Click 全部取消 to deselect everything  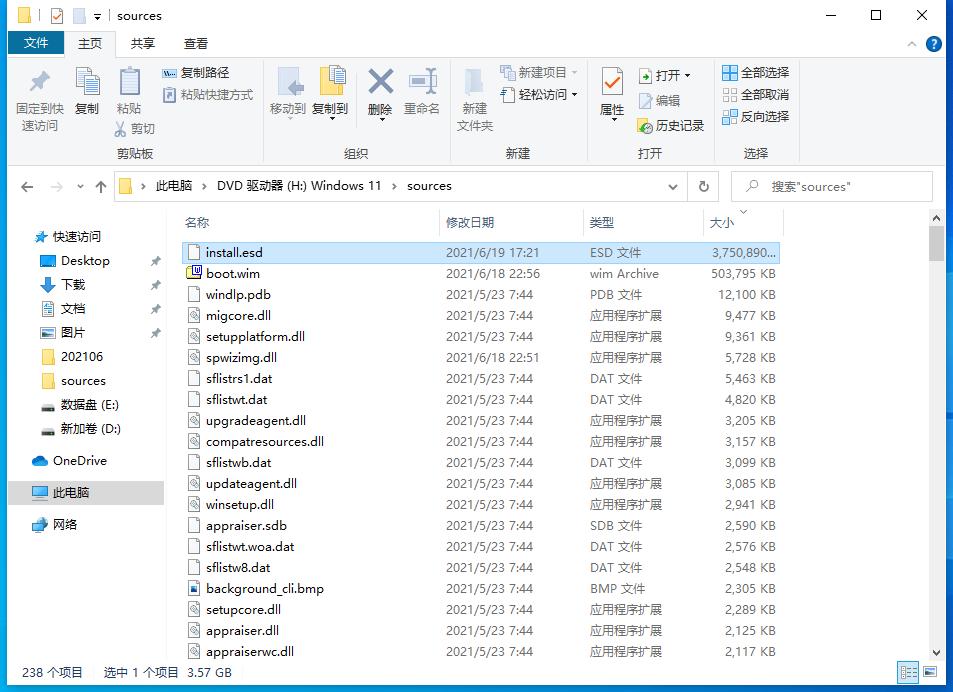(x=755, y=95)
